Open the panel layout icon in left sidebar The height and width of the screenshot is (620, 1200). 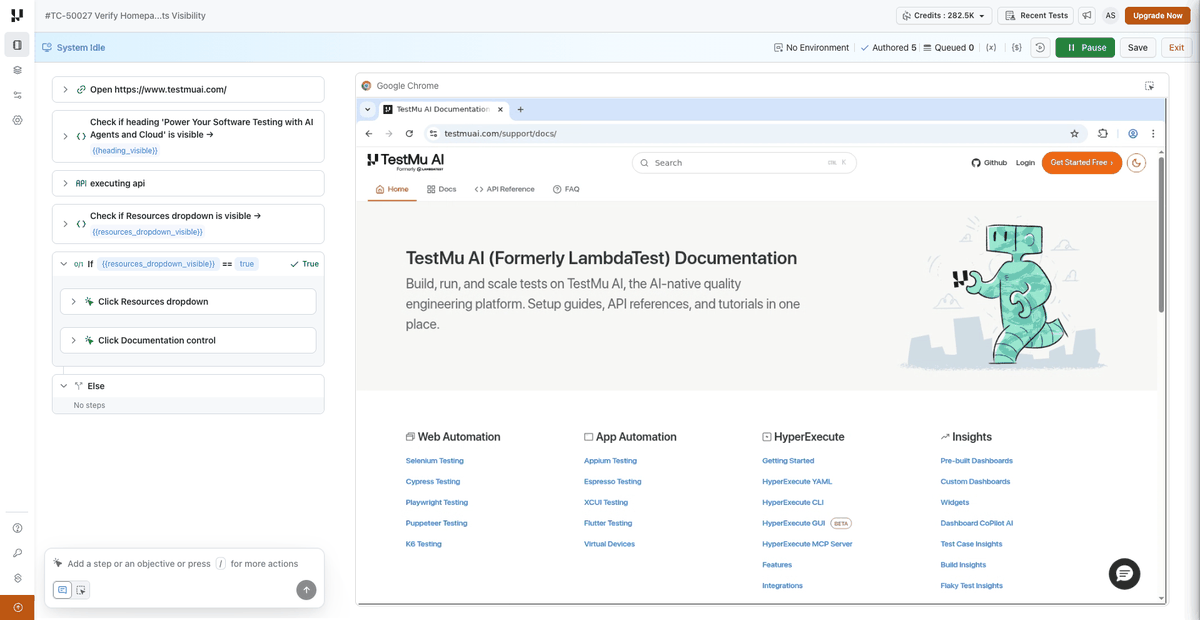point(17,45)
